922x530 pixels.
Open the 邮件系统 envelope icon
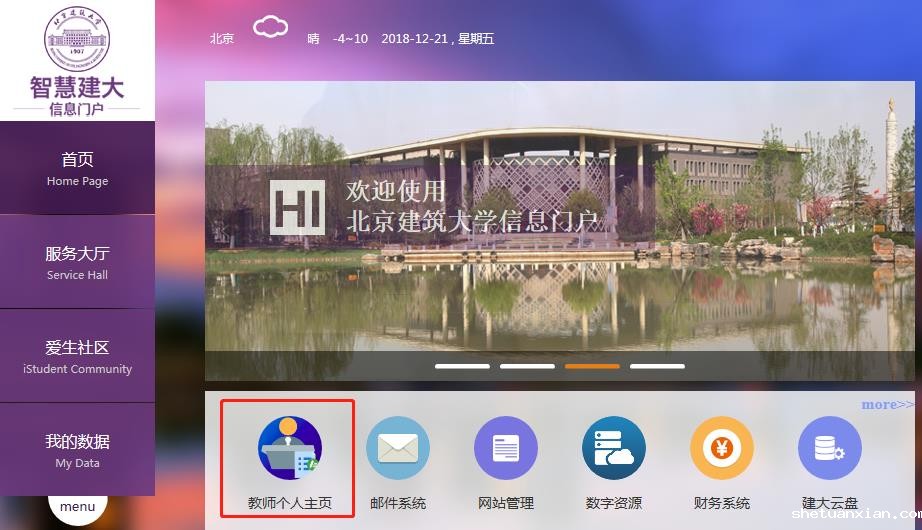click(397, 448)
